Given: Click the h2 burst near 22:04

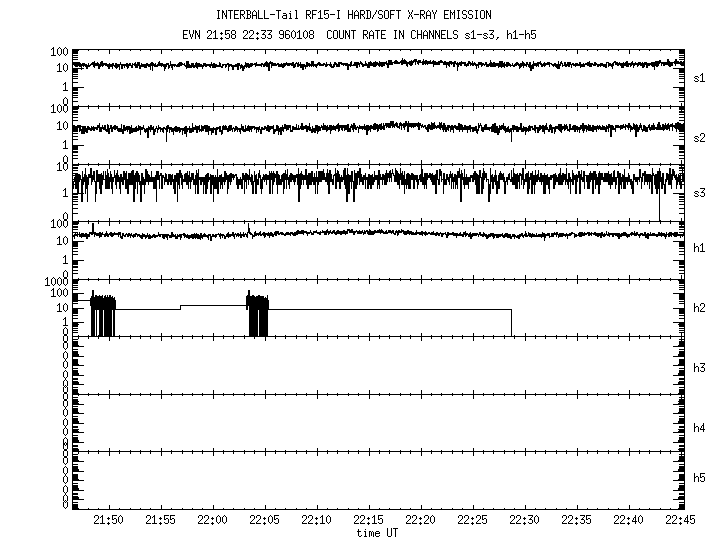Looking at the screenshot, I should click(x=258, y=314).
